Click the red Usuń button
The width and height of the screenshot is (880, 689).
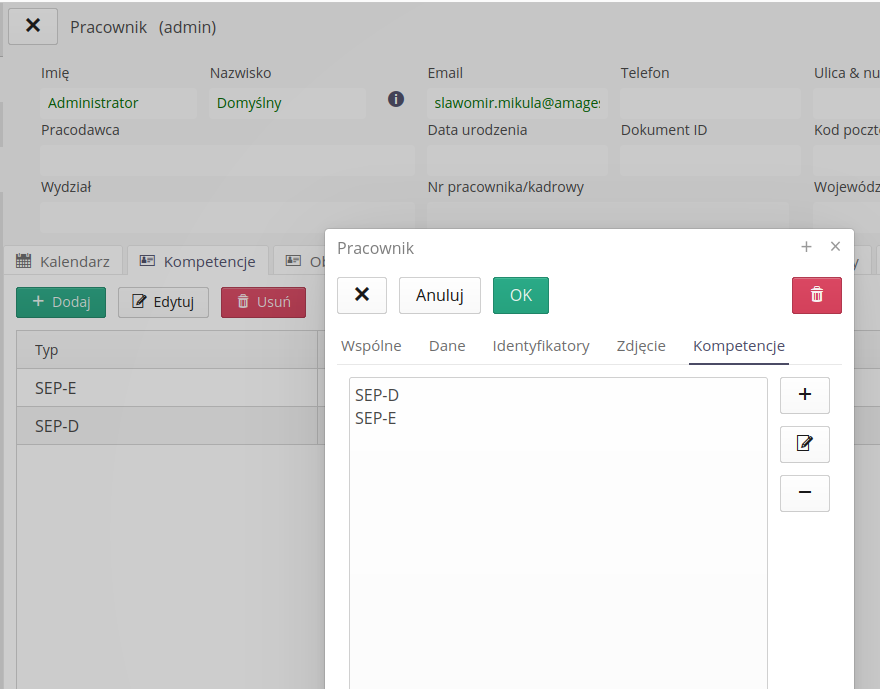(x=263, y=302)
